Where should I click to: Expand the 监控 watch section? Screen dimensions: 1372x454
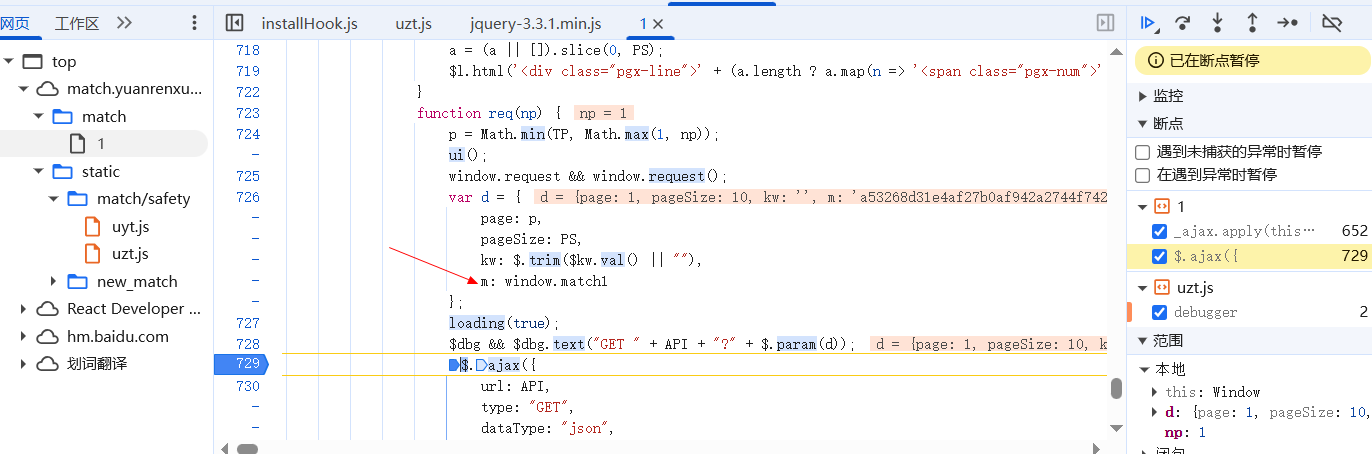1143,96
